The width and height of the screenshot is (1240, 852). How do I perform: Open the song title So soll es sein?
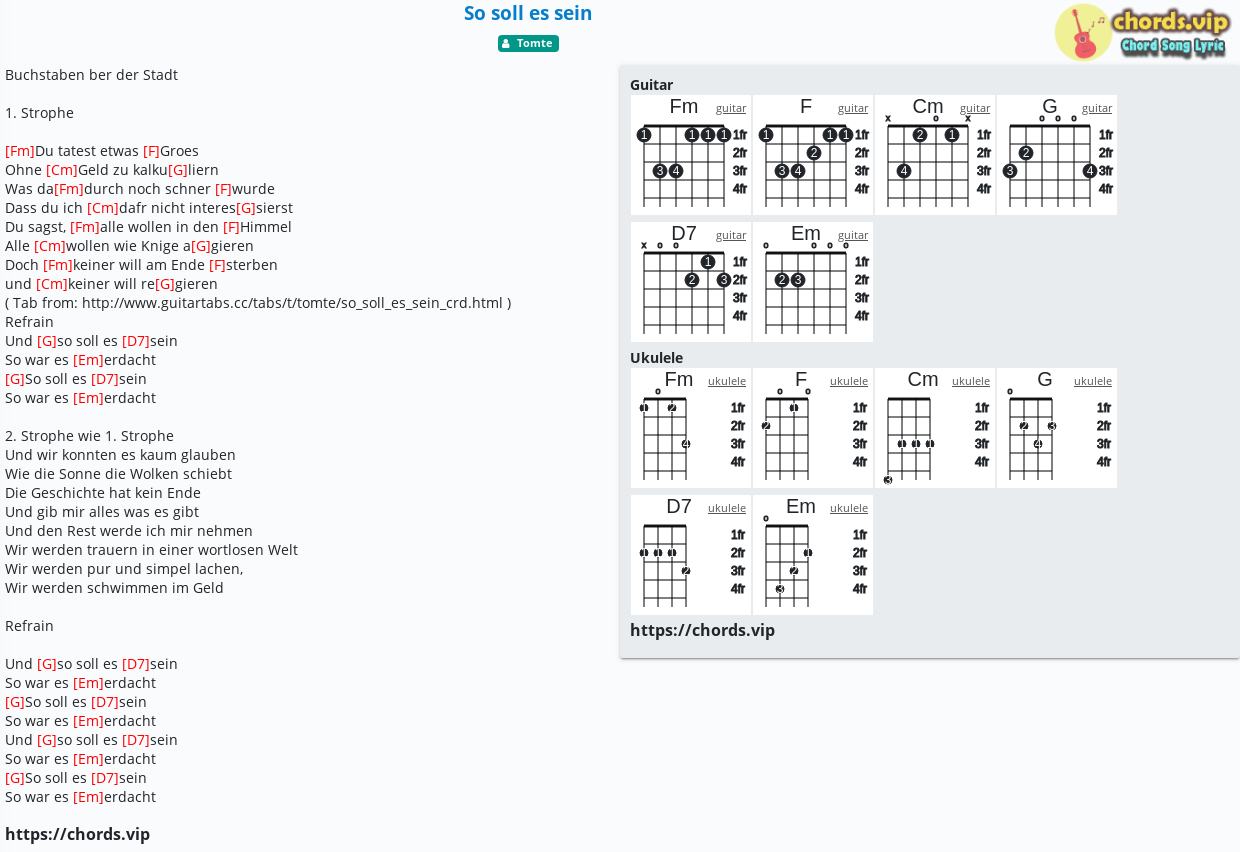pyautogui.click(x=528, y=13)
